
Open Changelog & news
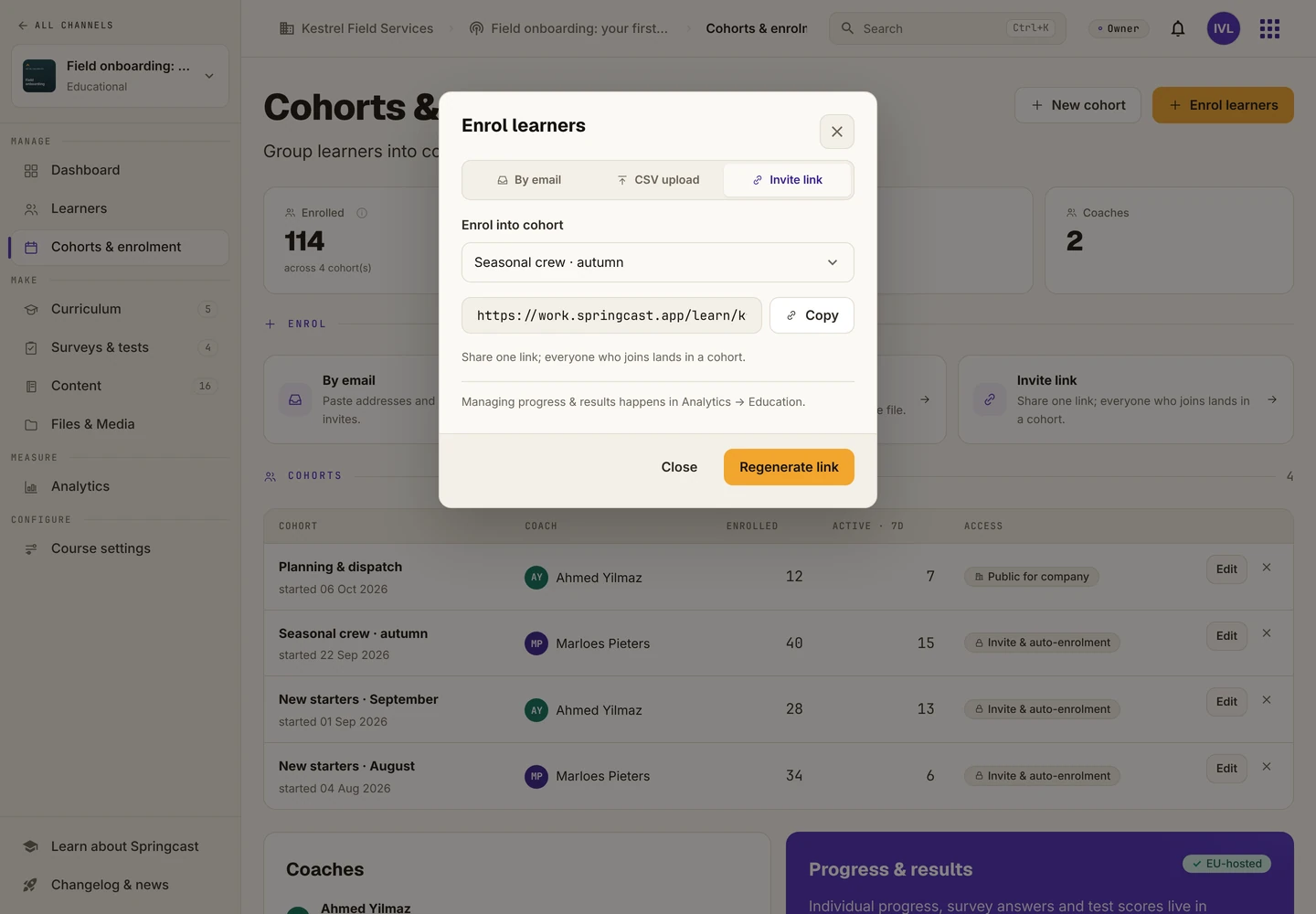(x=120, y=885)
